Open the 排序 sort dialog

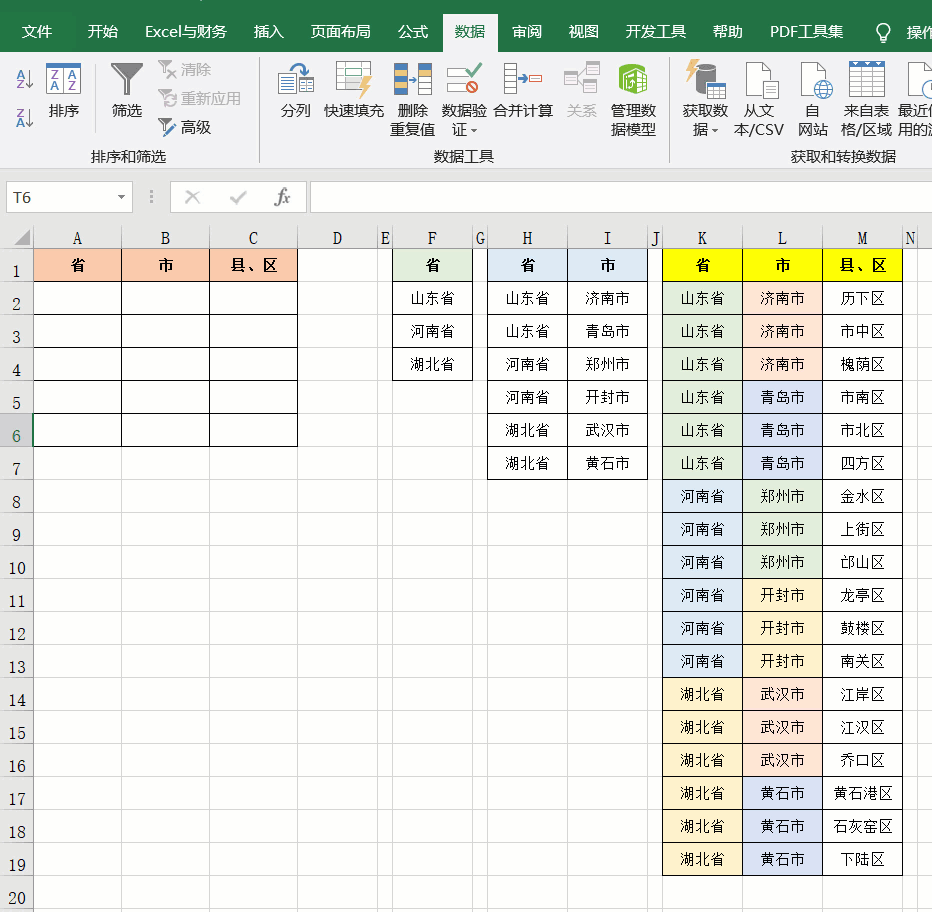point(64,90)
